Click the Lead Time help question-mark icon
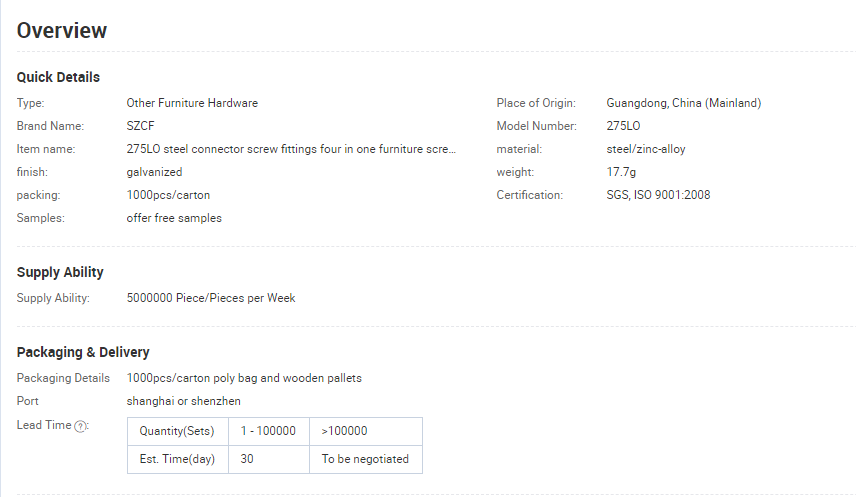This screenshot has height=497, width=856. click(x=80, y=426)
